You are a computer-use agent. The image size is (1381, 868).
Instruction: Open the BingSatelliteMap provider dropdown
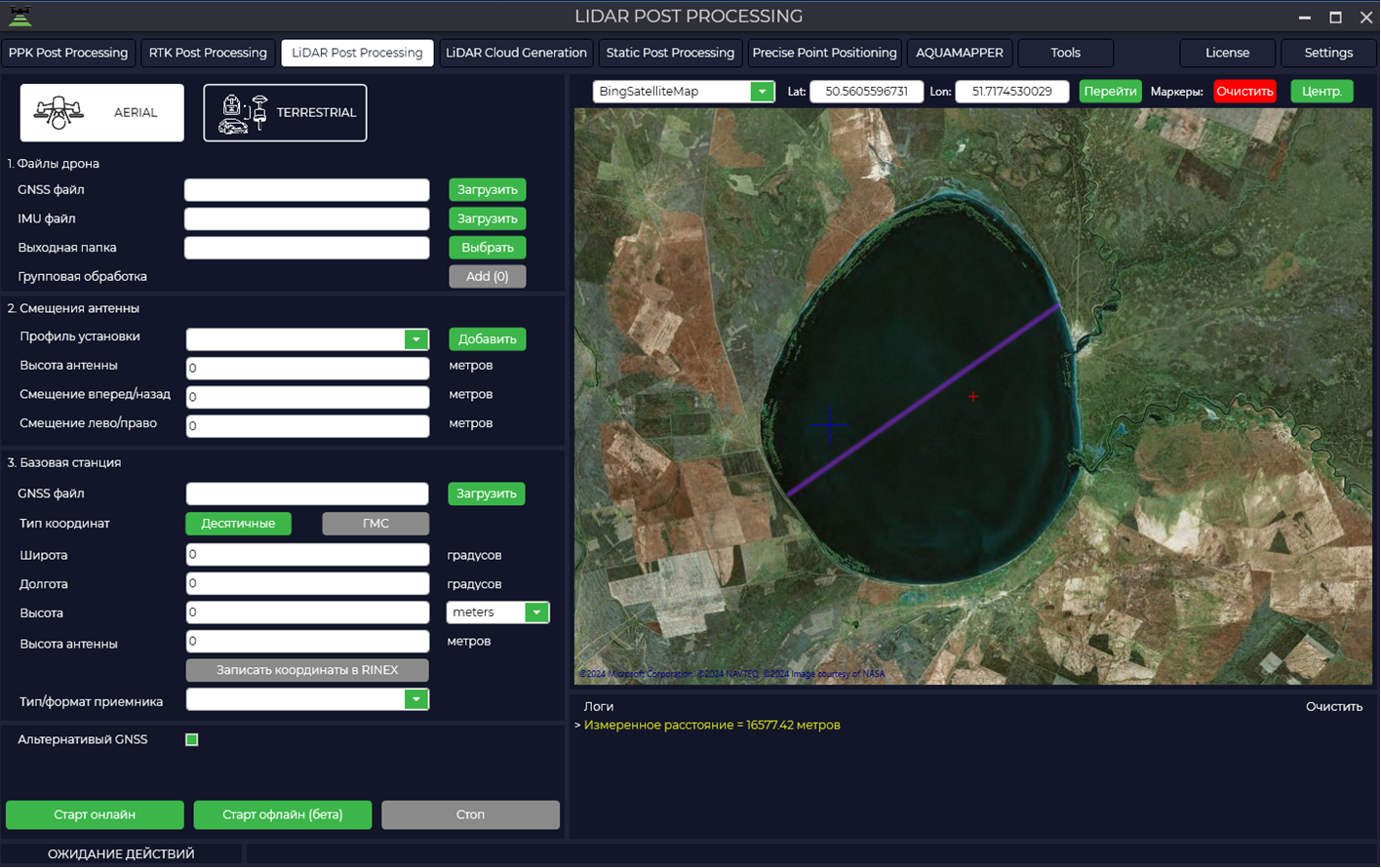(x=762, y=92)
